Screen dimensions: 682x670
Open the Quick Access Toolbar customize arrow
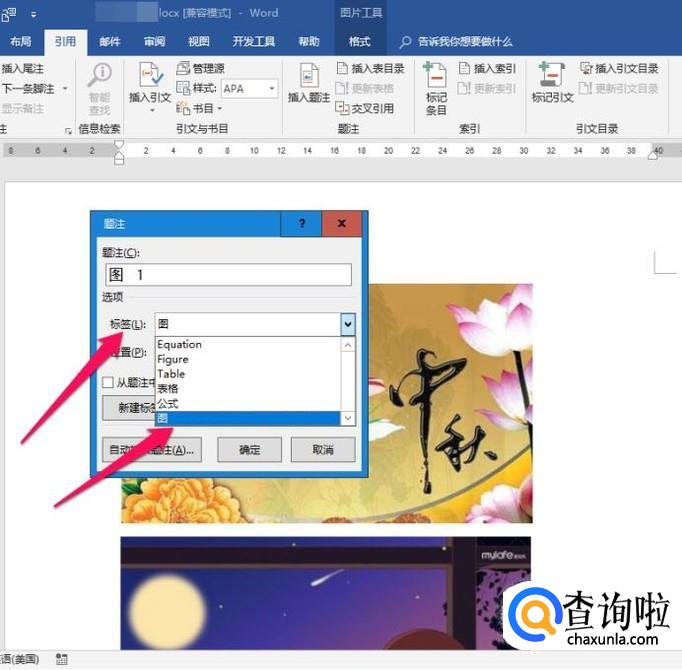(x=33, y=15)
